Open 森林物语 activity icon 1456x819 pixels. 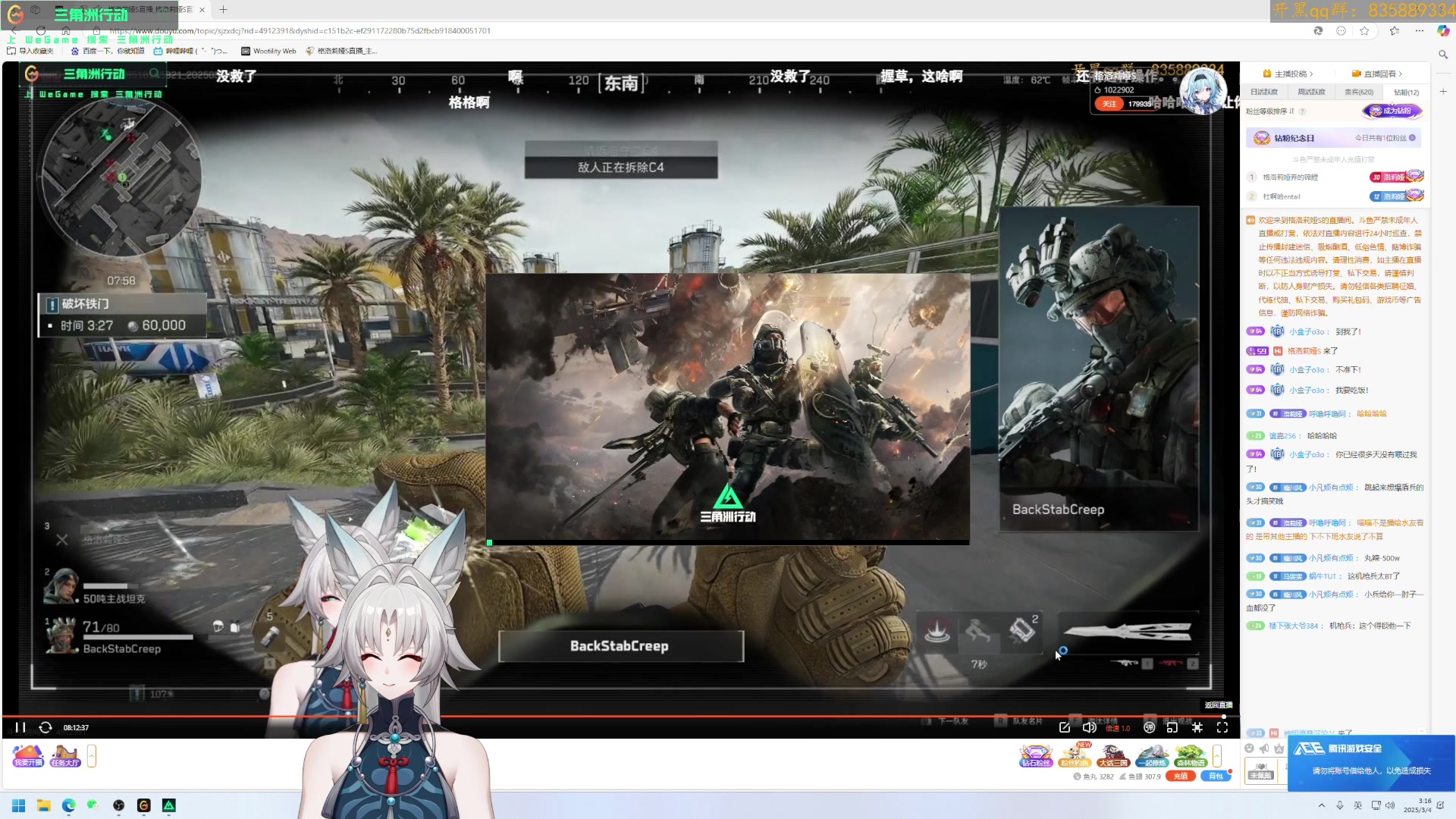pyautogui.click(x=1191, y=755)
